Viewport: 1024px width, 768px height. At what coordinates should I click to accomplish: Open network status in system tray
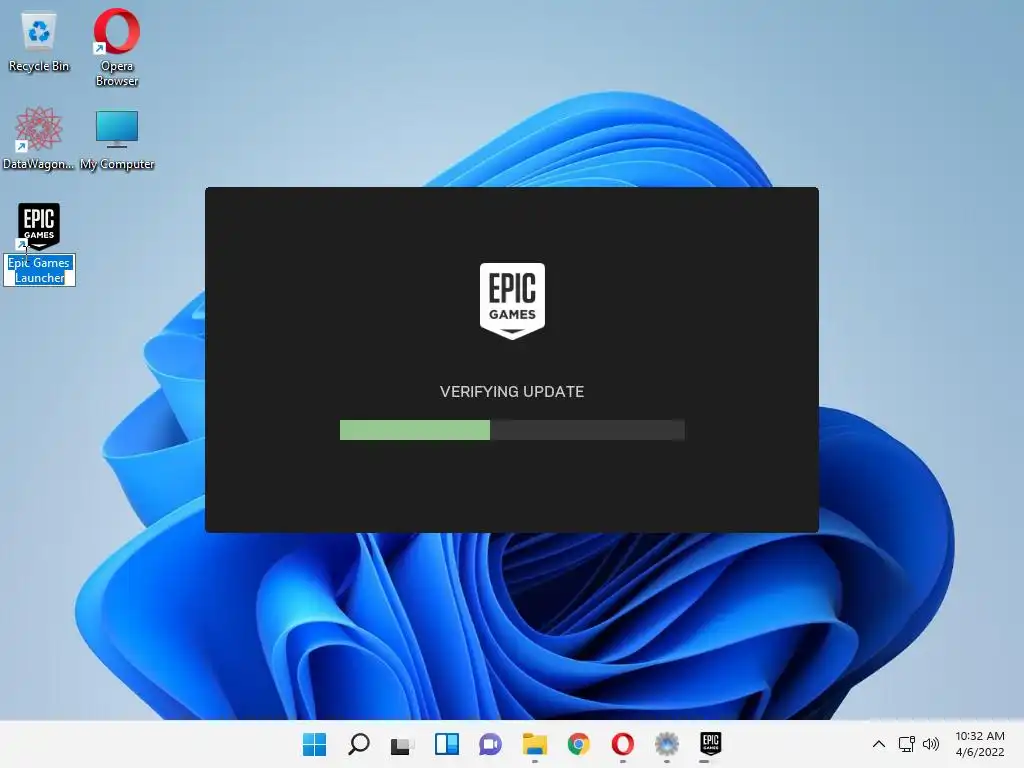pos(906,744)
